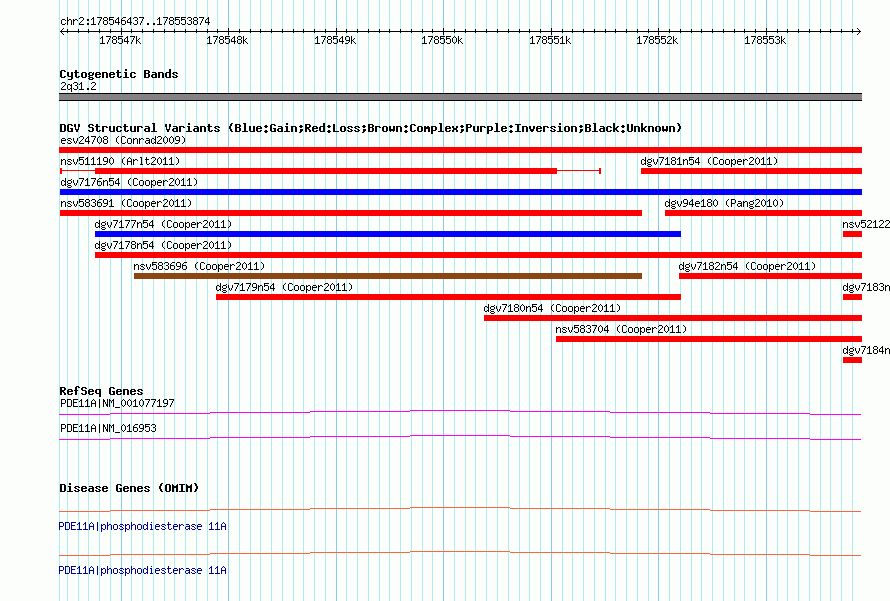890x601 pixels.
Task: Select blue gain bar dgv7177n54
Action: 388,234
